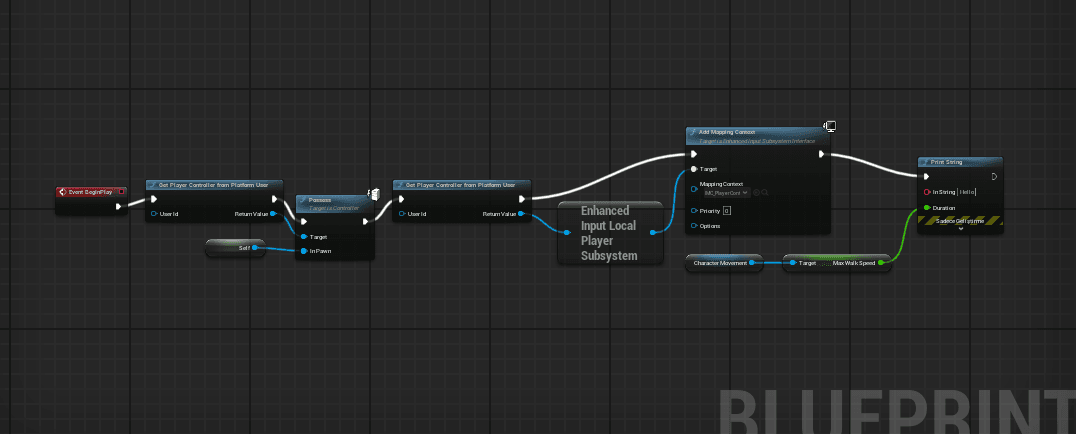Click the green Duration pin on Print String
This screenshot has width=1076, height=434.
(x=927, y=207)
